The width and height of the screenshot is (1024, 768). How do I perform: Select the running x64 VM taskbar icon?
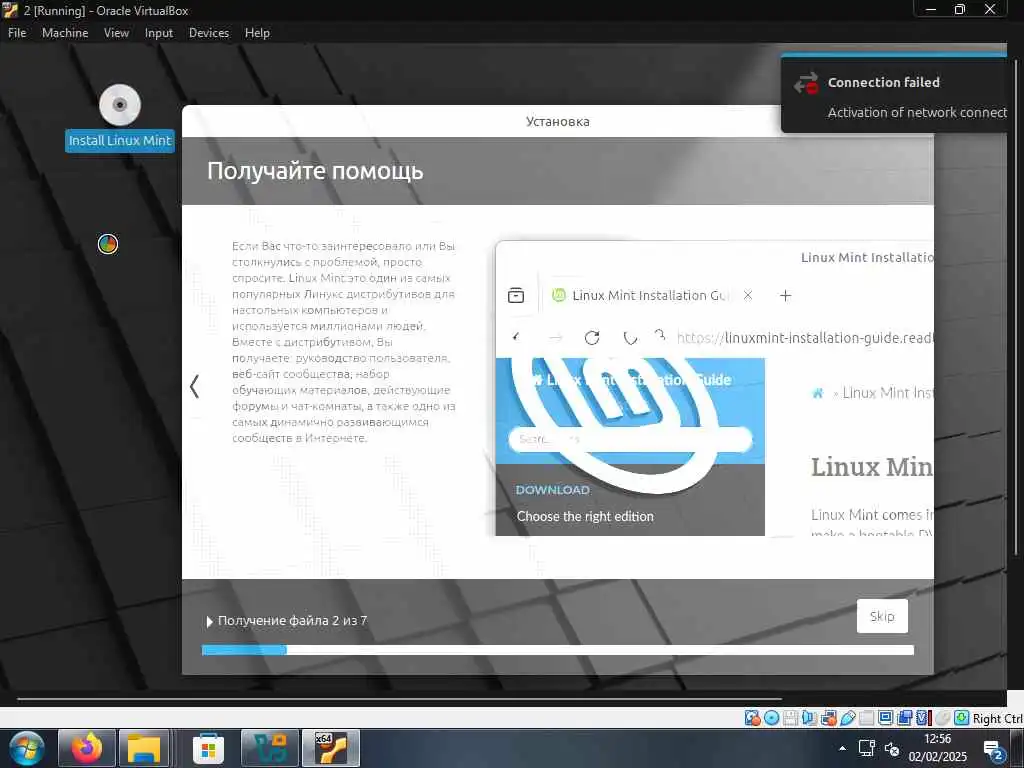pos(332,748)
